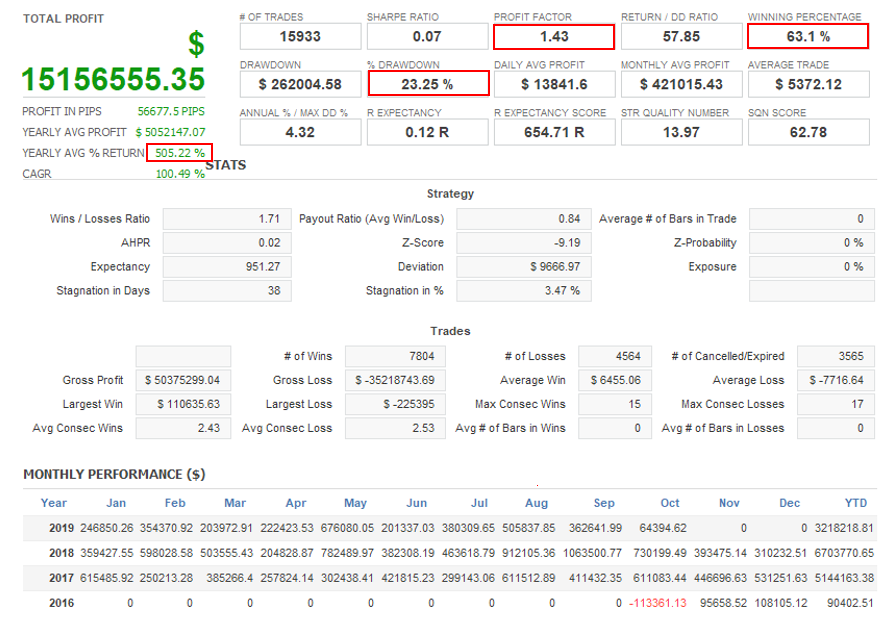Click Monthly Avg Profit value $ 421015.43

pyautogui.click(x=681, y=84)
